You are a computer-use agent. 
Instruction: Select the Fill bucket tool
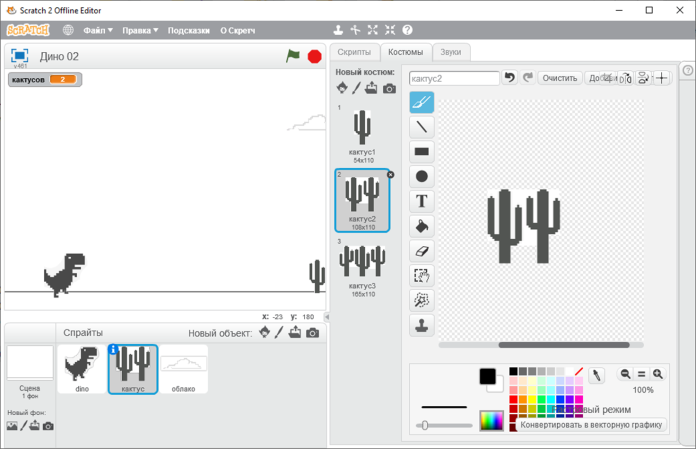tap(421, 226)
